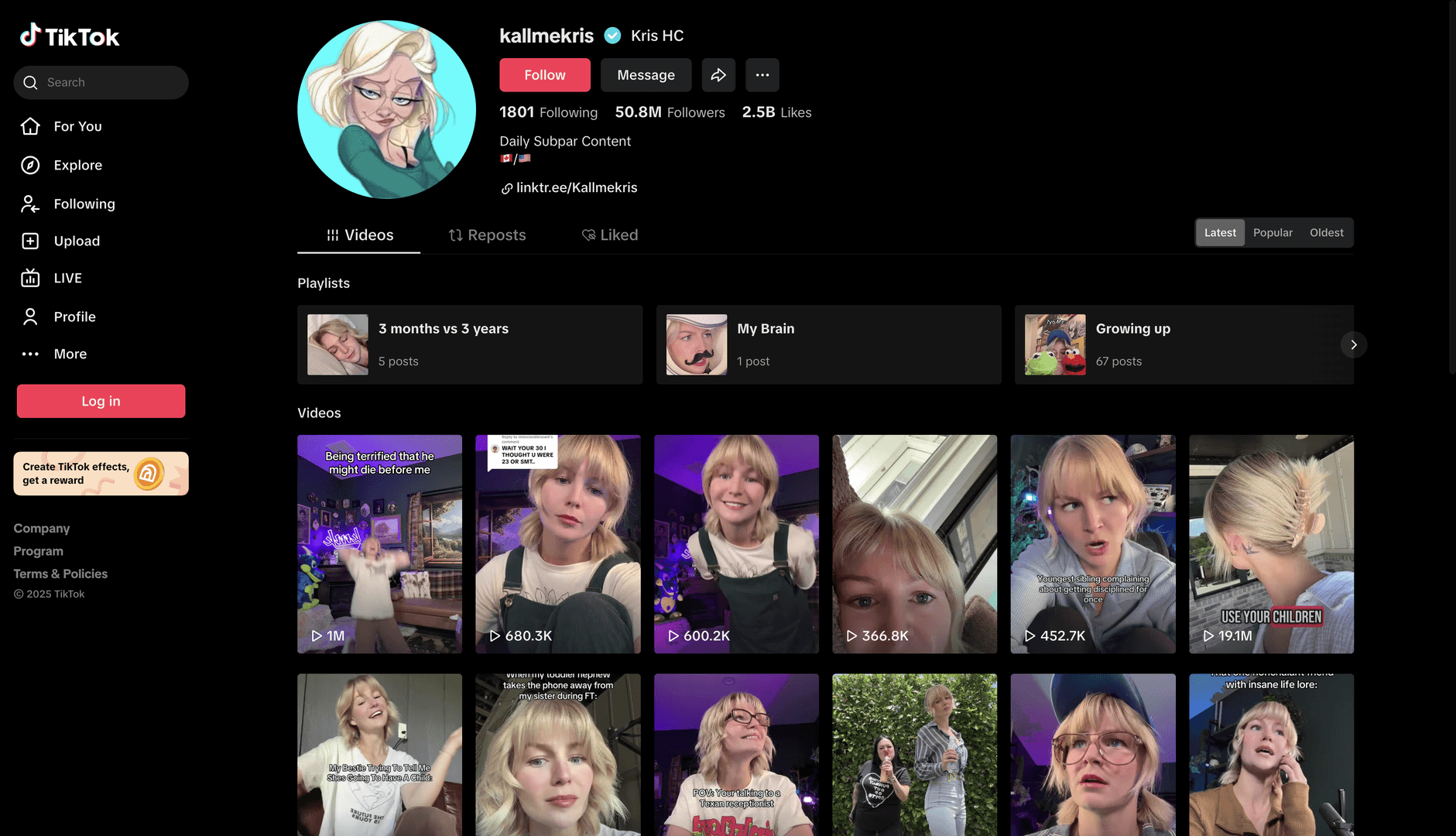1456x836 pixels.
Task: Select the Latest sort option
Action: pyautogui.click(x=1220, y=232)
